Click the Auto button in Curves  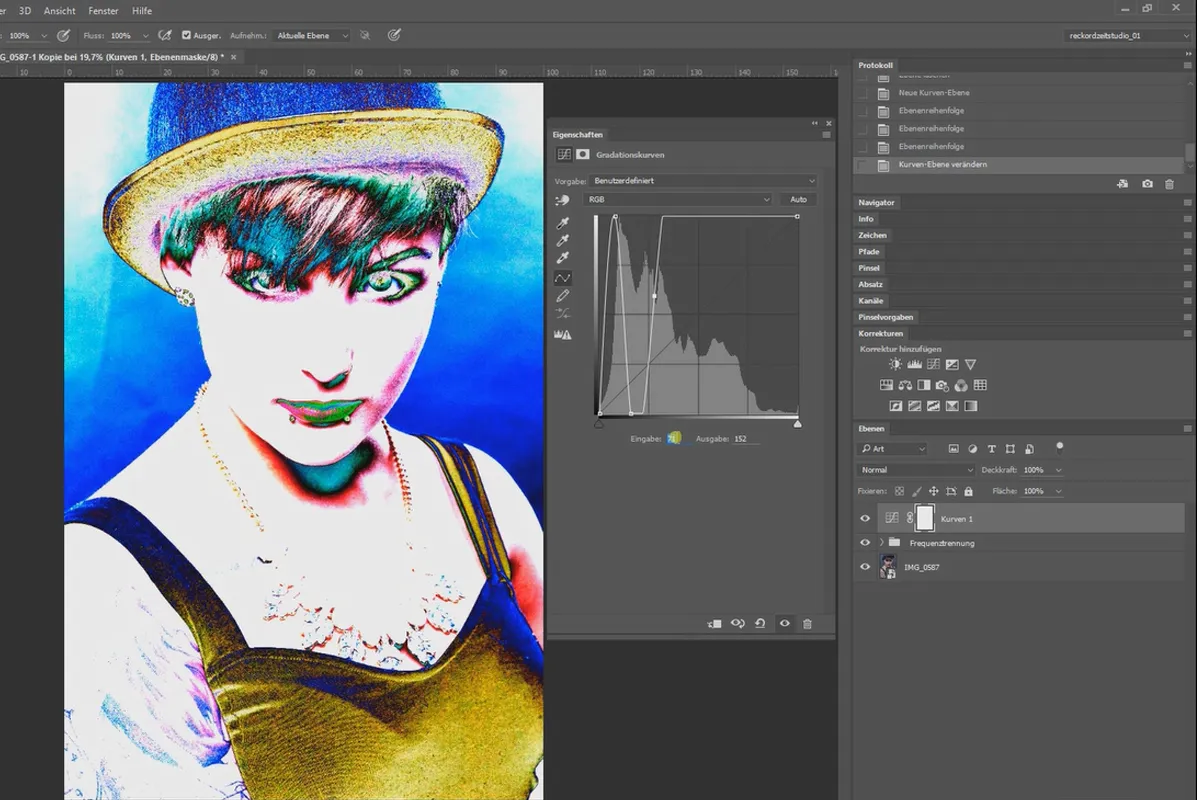[798, 200]
